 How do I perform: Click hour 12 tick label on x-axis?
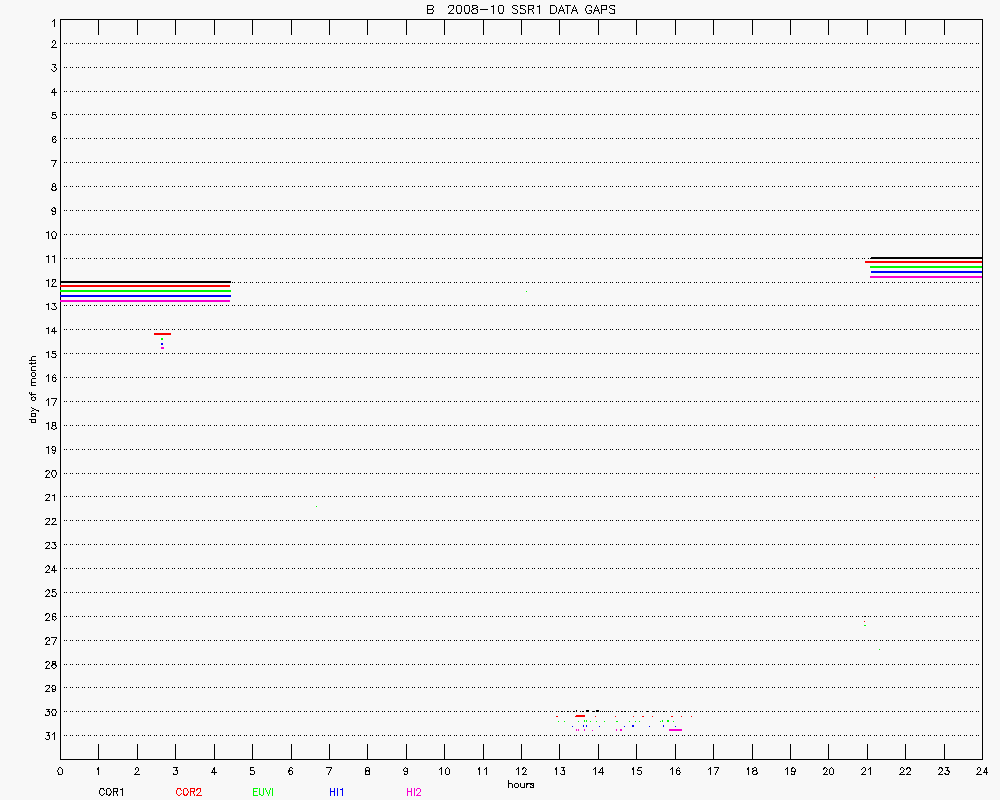[521, 771]
